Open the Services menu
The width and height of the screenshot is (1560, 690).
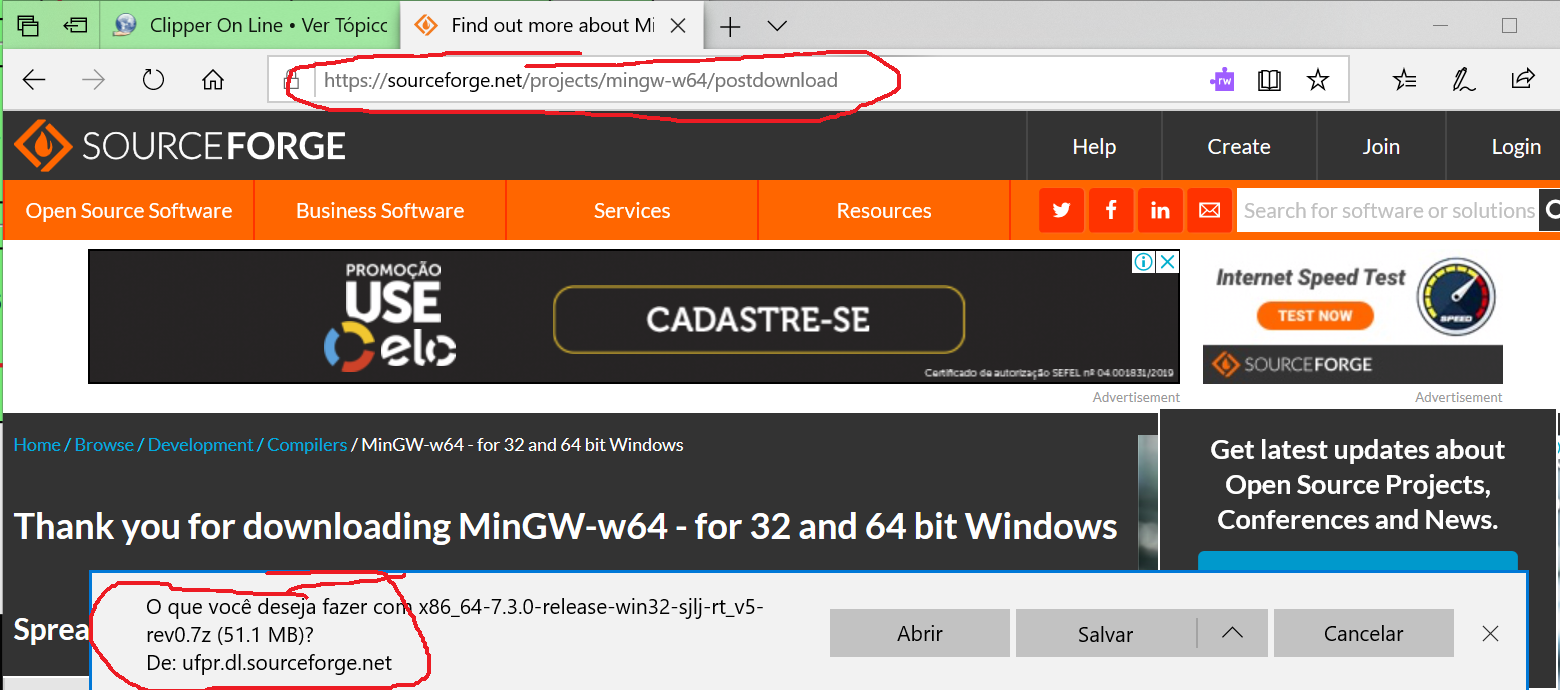click(x=632, y=211)
